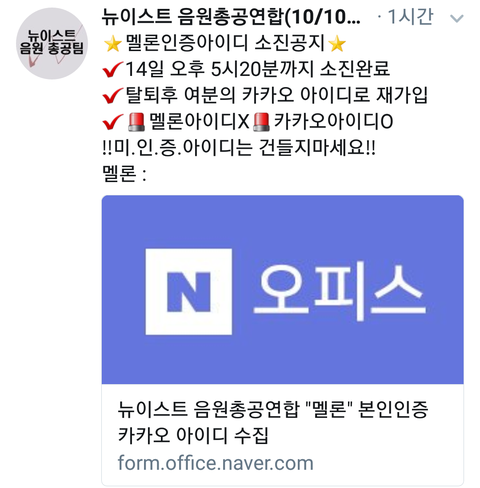Click the tweet text 멜론인증아이디 소진공지

click(x=225, y=43)
